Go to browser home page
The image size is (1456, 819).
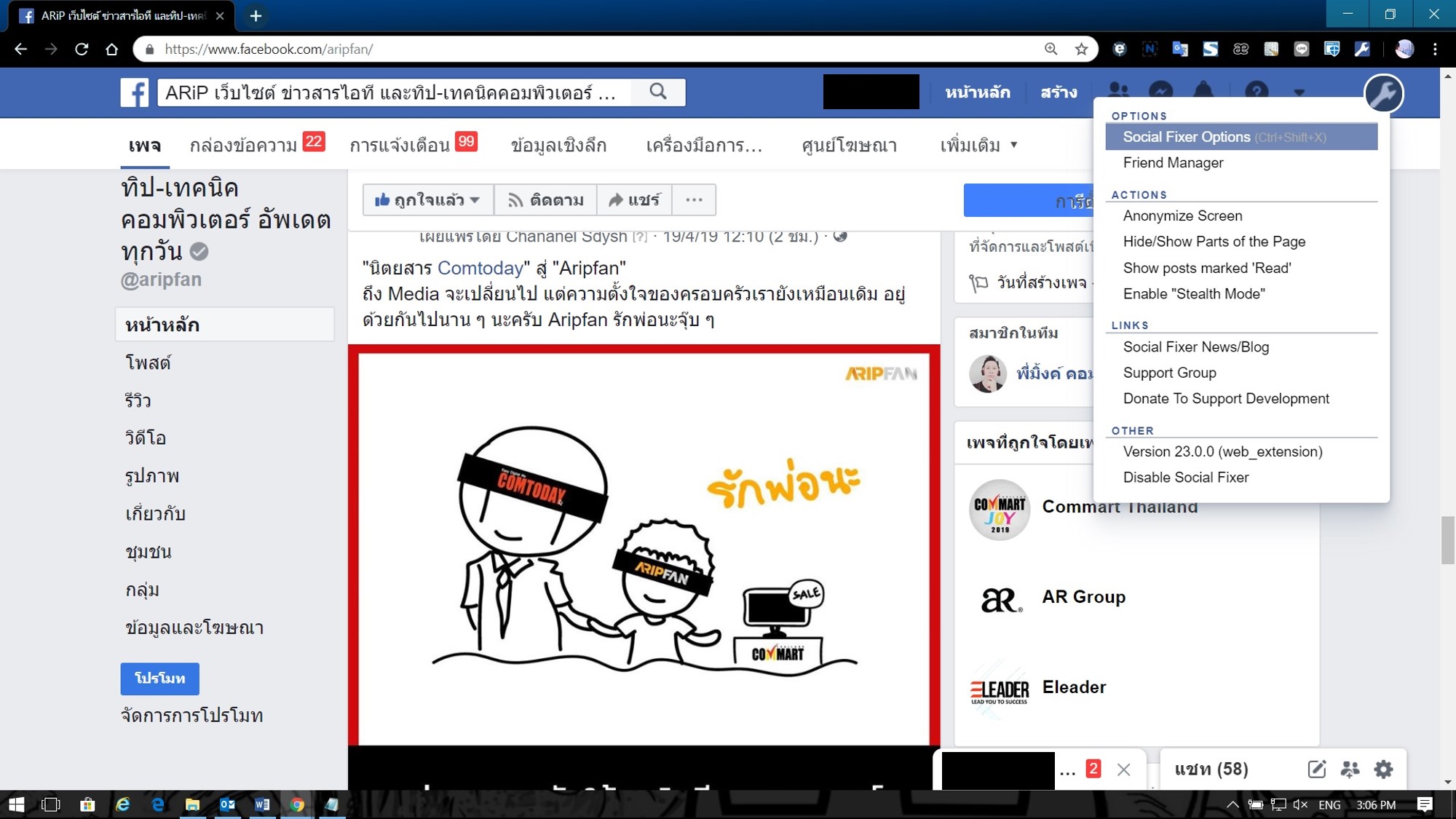click(111, 49)
